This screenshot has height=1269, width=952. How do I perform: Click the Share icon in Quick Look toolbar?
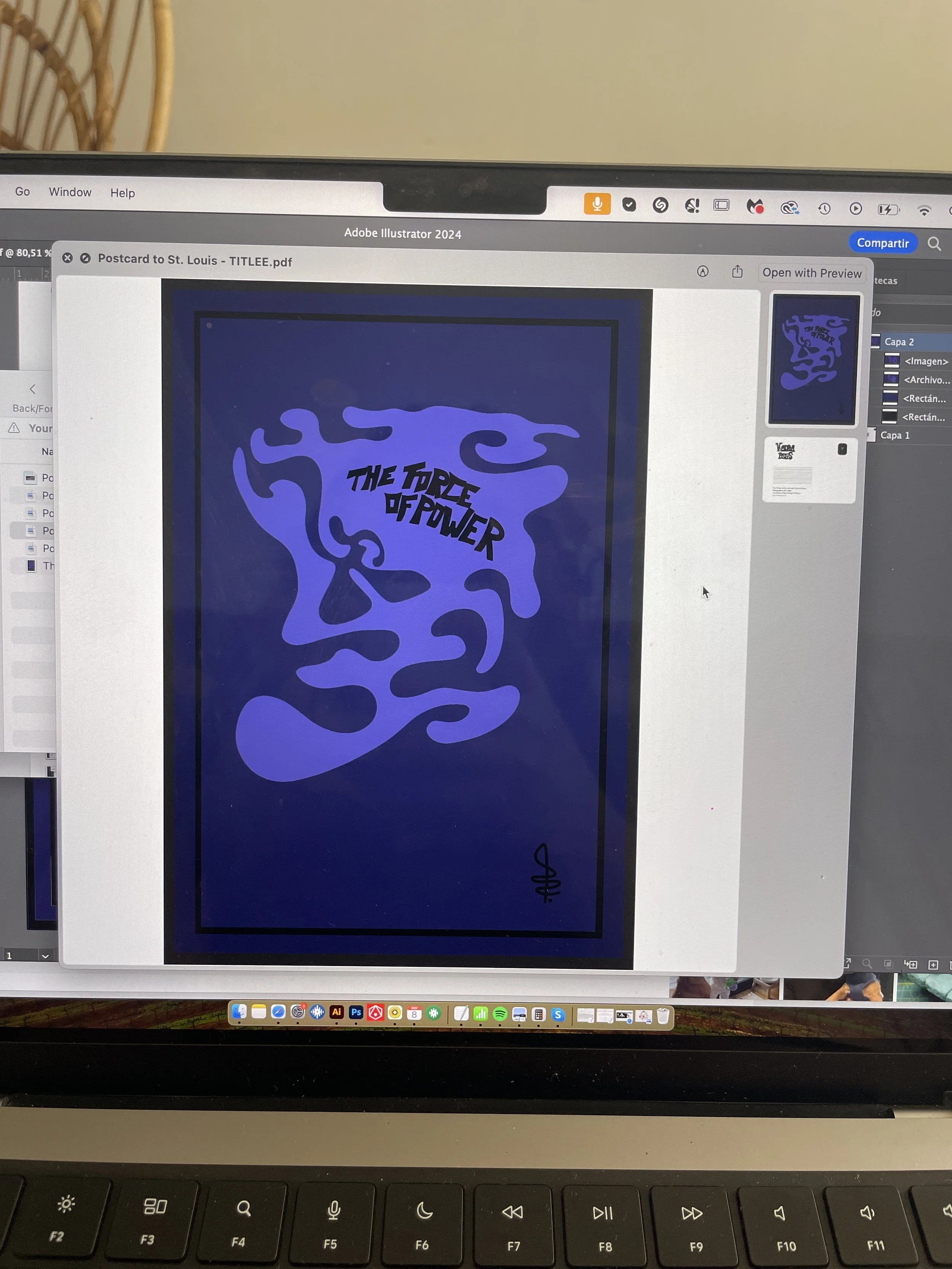pyautogui.click(x=737, y=271)
